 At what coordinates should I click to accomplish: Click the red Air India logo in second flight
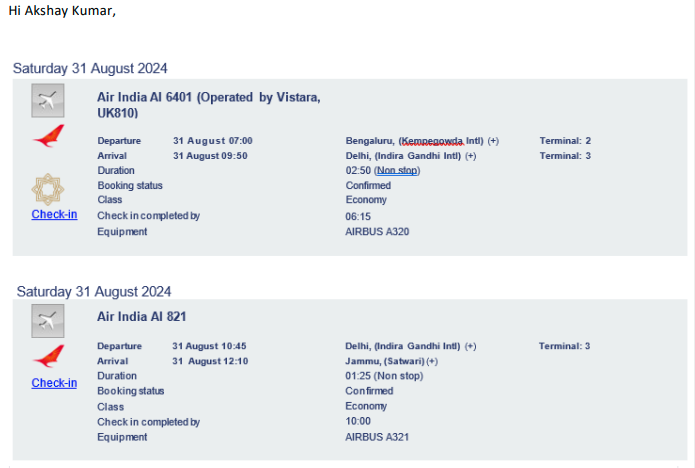[x=49, y=356]
